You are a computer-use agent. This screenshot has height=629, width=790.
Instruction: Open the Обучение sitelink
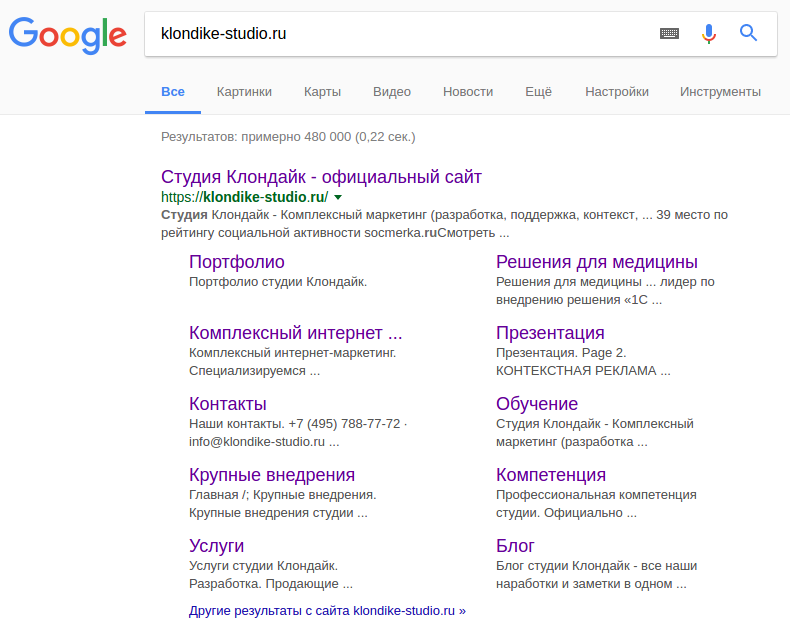[x=537, y=404]
